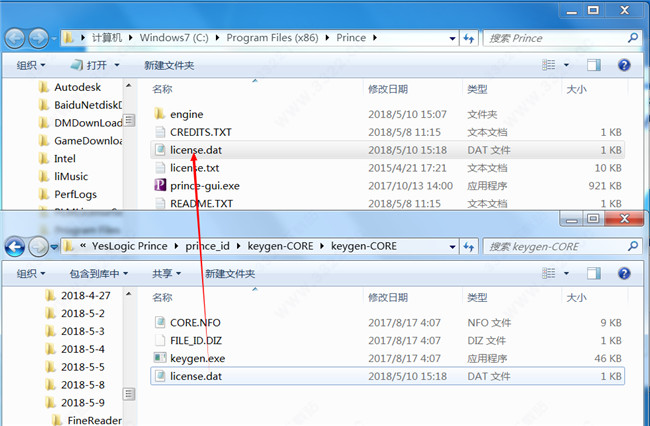The height and width of the screenshot is (426, 650).
Task: Select the DMDownLoad folder in the tree
Action: click(x=88, y=123)
